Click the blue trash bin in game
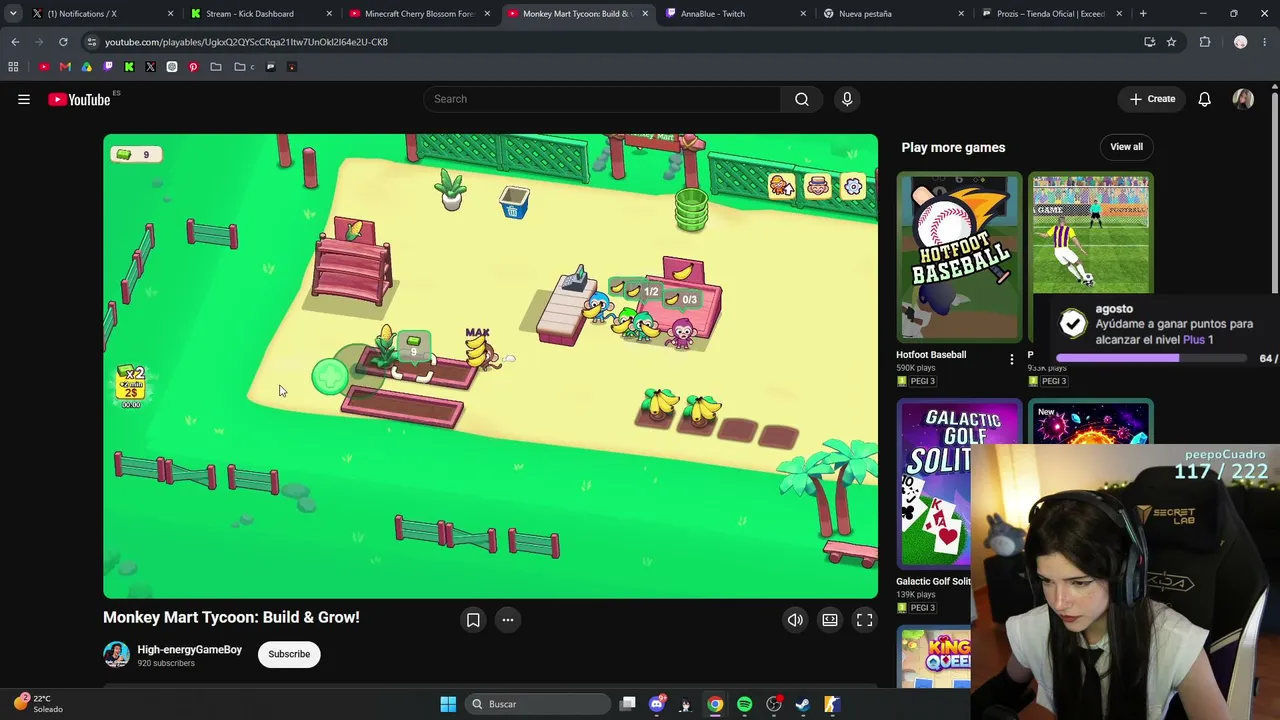 click(x=514, y=203)
